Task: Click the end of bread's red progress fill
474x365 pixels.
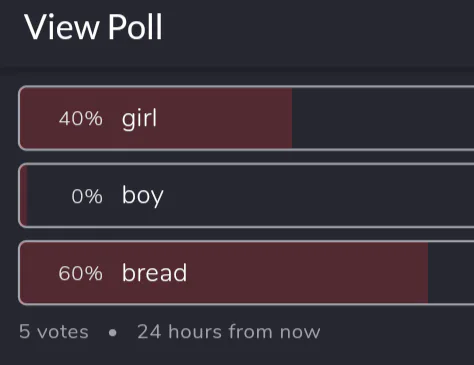Action: 426,273
